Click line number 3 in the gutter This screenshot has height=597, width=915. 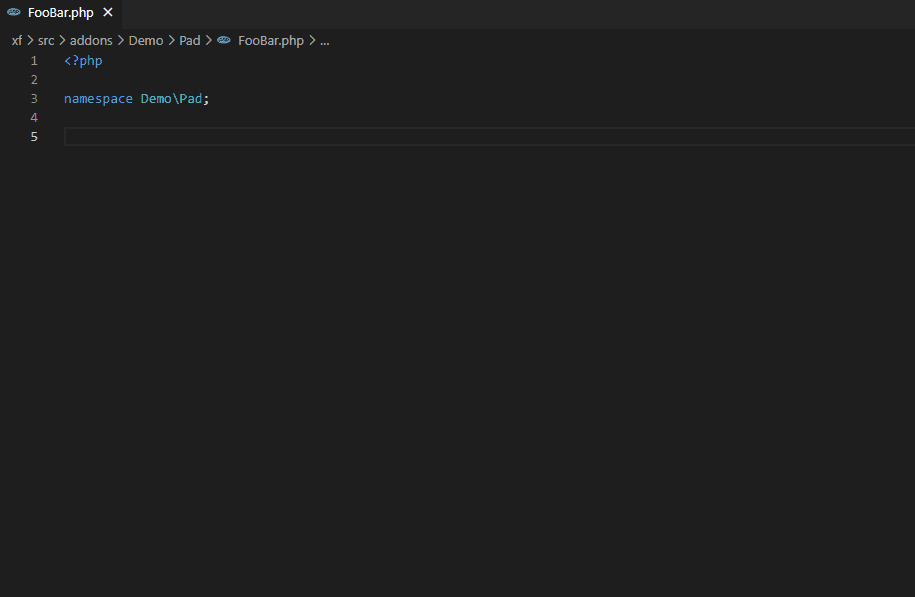point(34,99)
